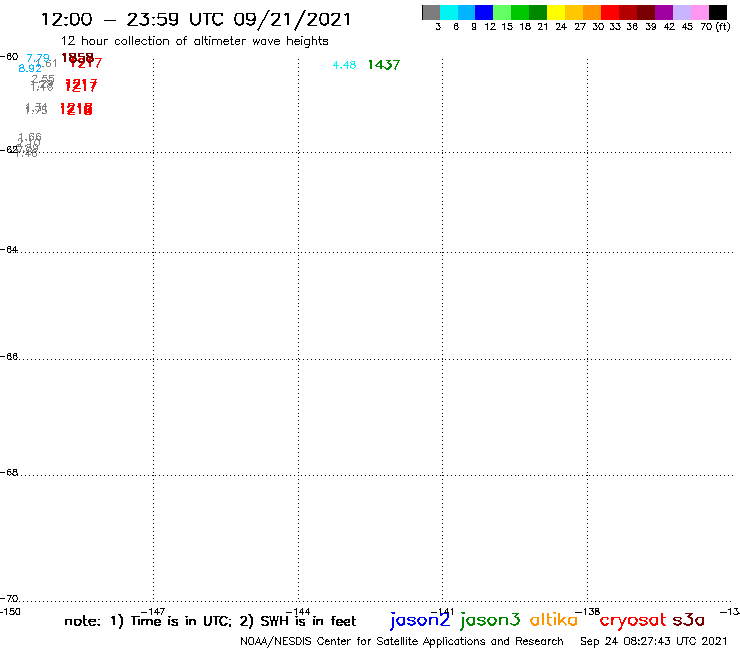Click the red "cryosat" satellite legend label
This screenshot has height=650, width=740.
point(633,621)
